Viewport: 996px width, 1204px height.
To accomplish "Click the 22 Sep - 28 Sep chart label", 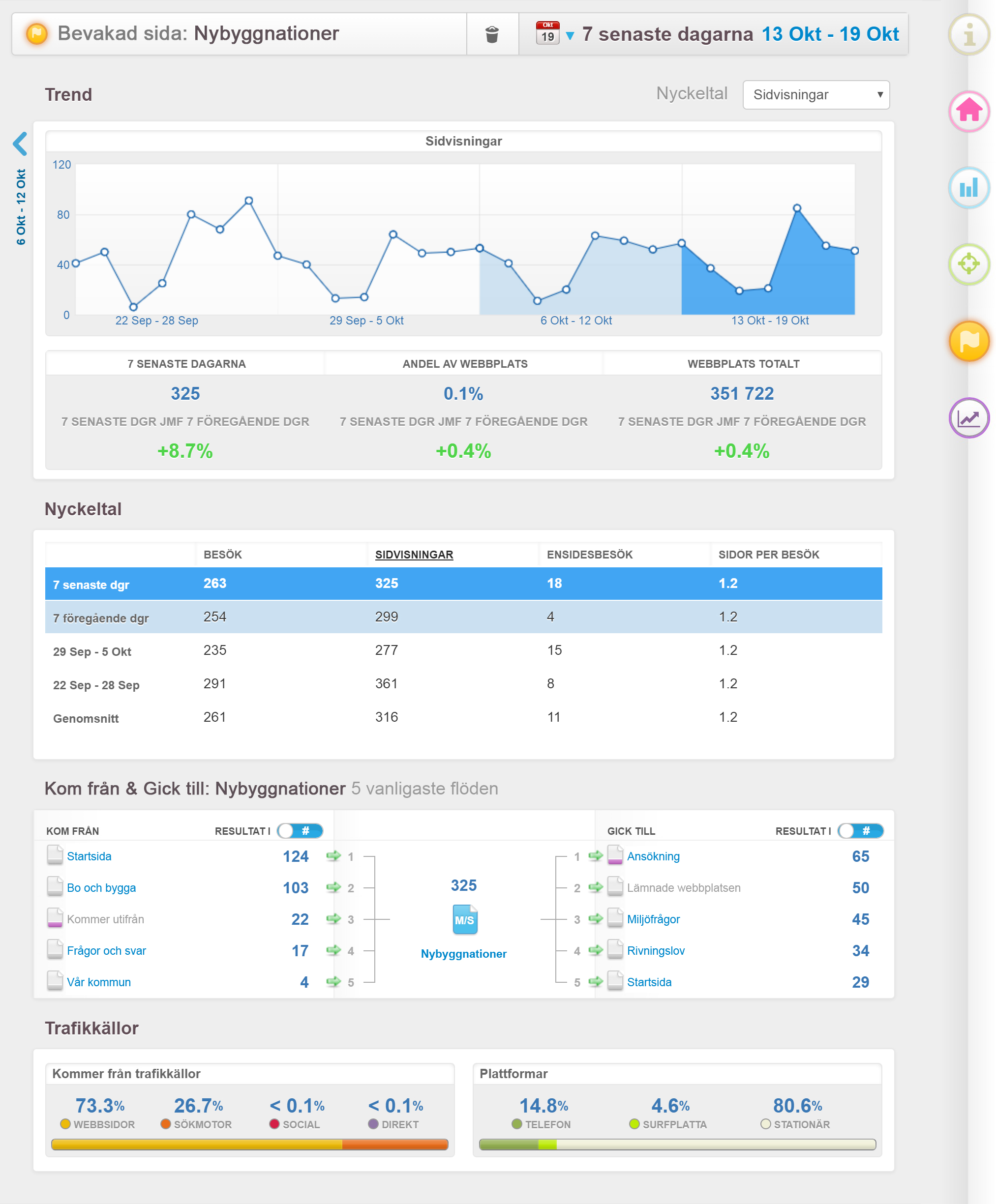I will pyautogui.click(x=156, y=321).
